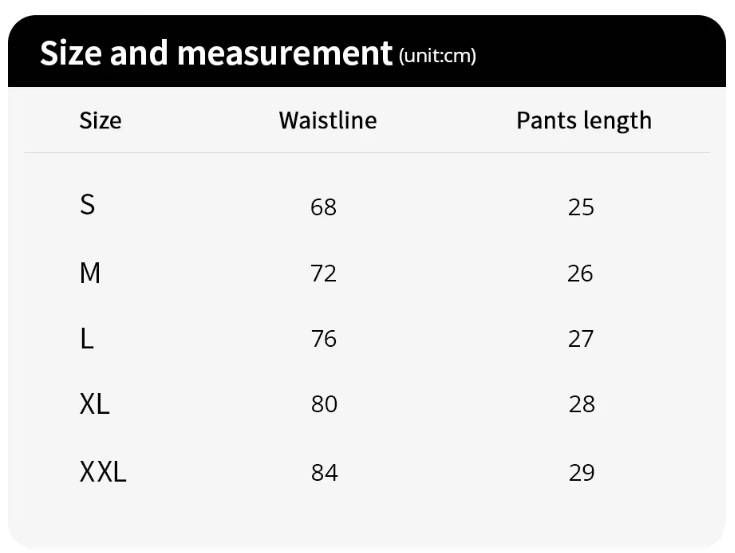Click waistline value 76
The image size is (735, 553).
pyautogui.click(x=324, y=339)
